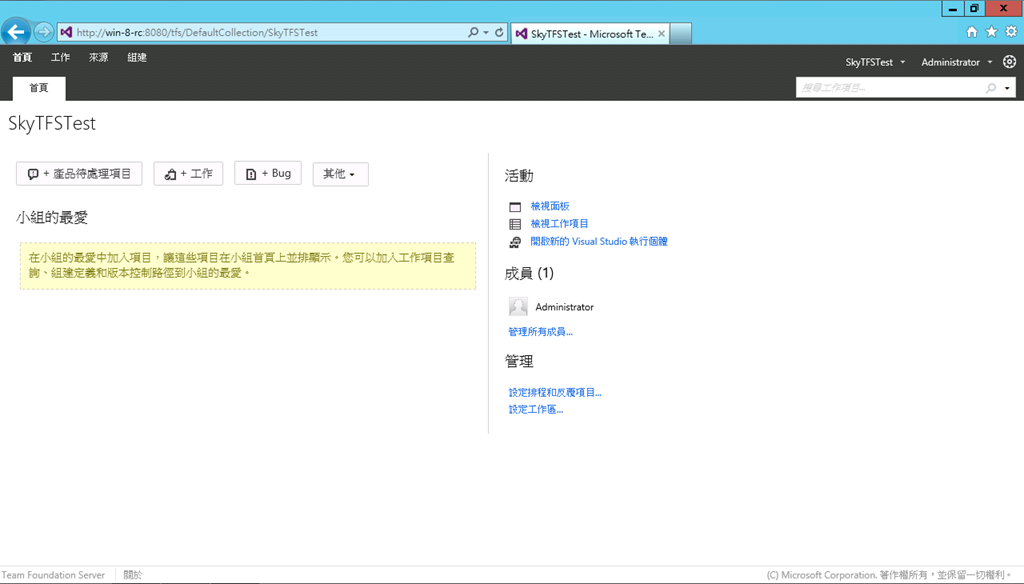Viewport: 1024px width, 584px height.
Task: Click the 小組的最愛 heading
Action: [x=52, y=218]
